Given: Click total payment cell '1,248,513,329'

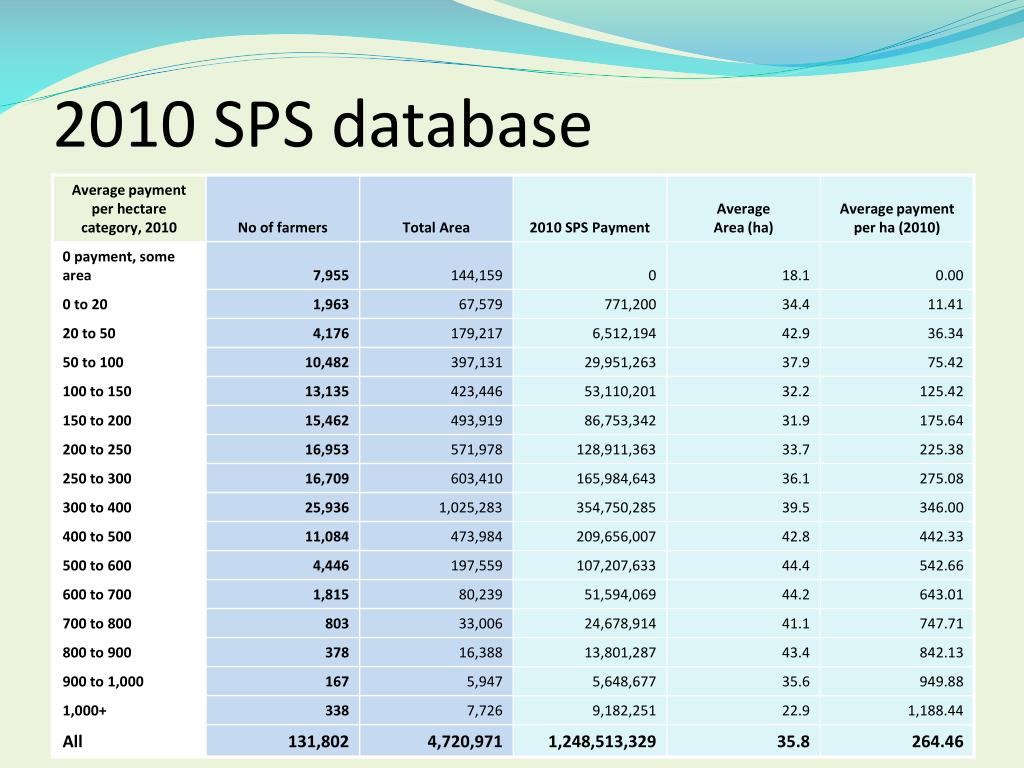Looking at the screenshot, I should [x=602, y=742].
